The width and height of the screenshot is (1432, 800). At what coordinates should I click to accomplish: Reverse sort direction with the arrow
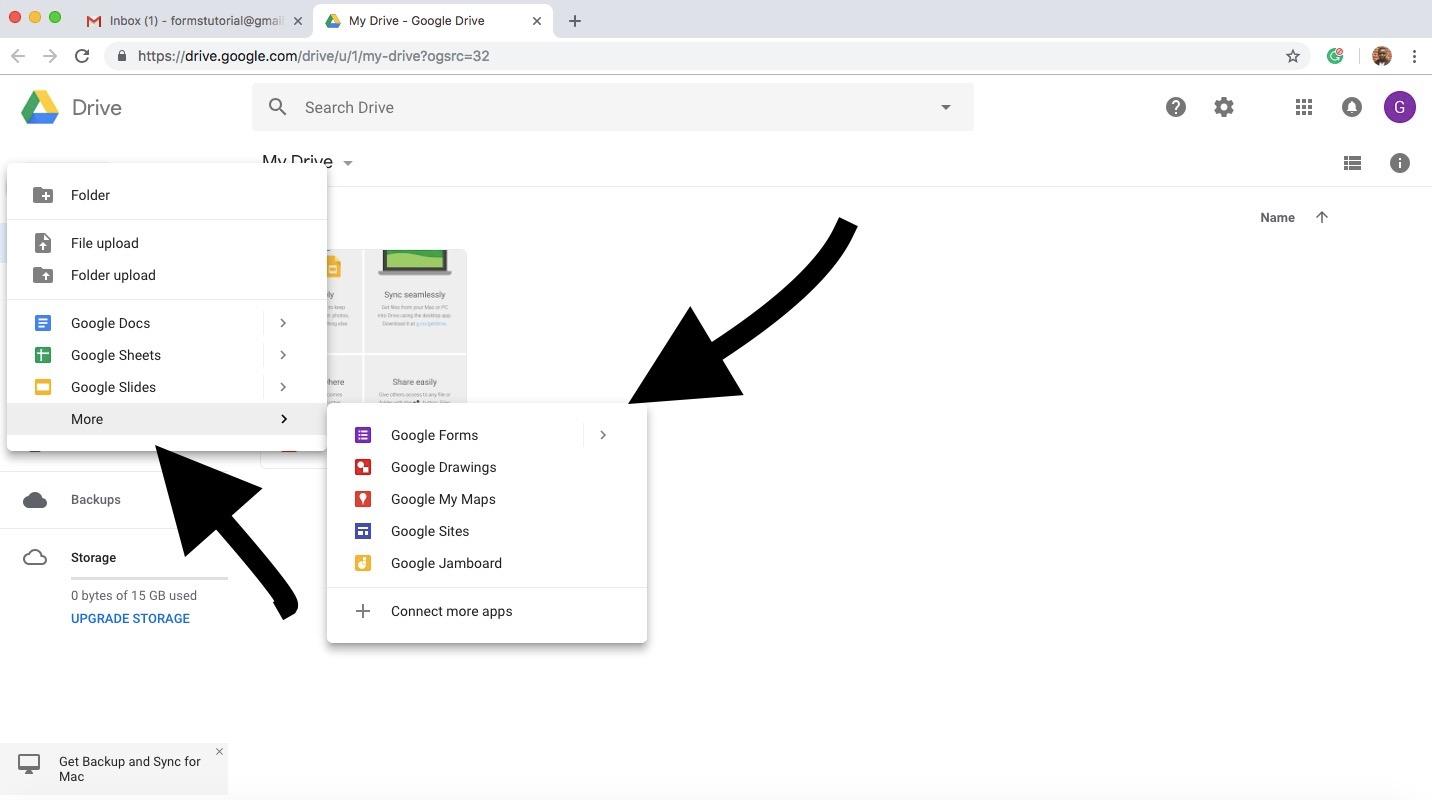click(1322, 217)
